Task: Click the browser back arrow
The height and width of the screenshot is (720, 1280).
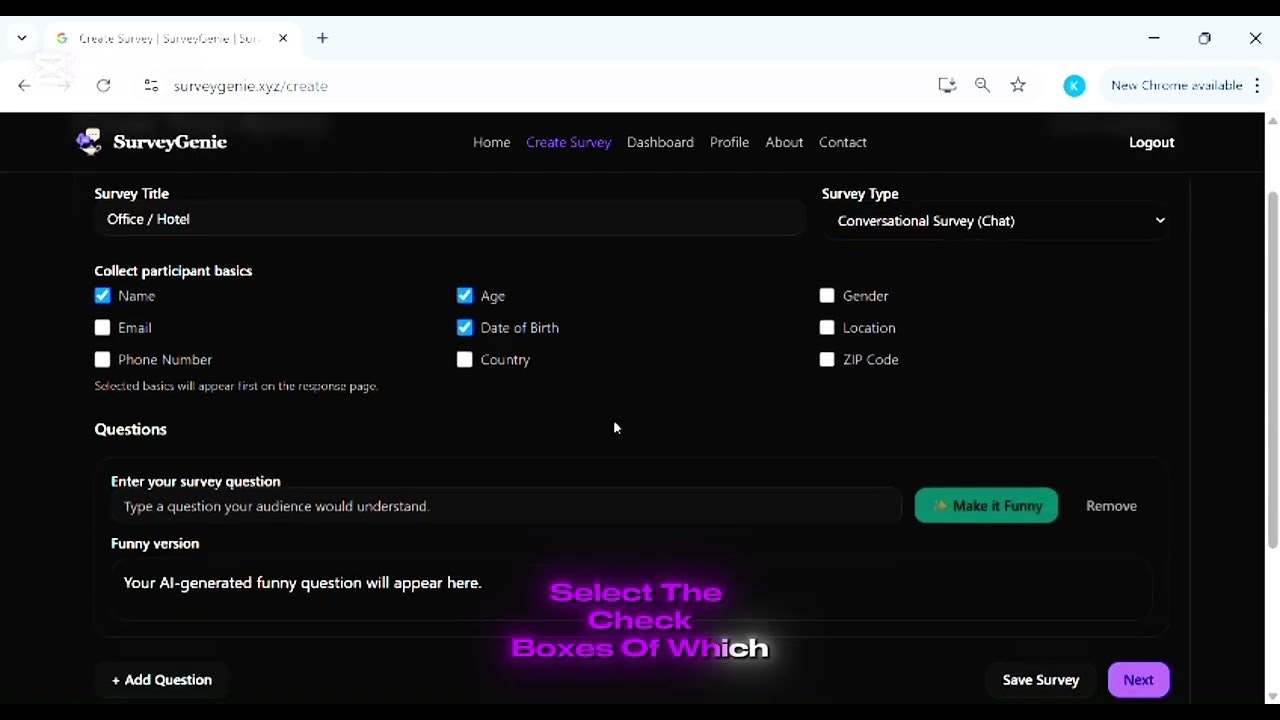Action: [24, 86]
